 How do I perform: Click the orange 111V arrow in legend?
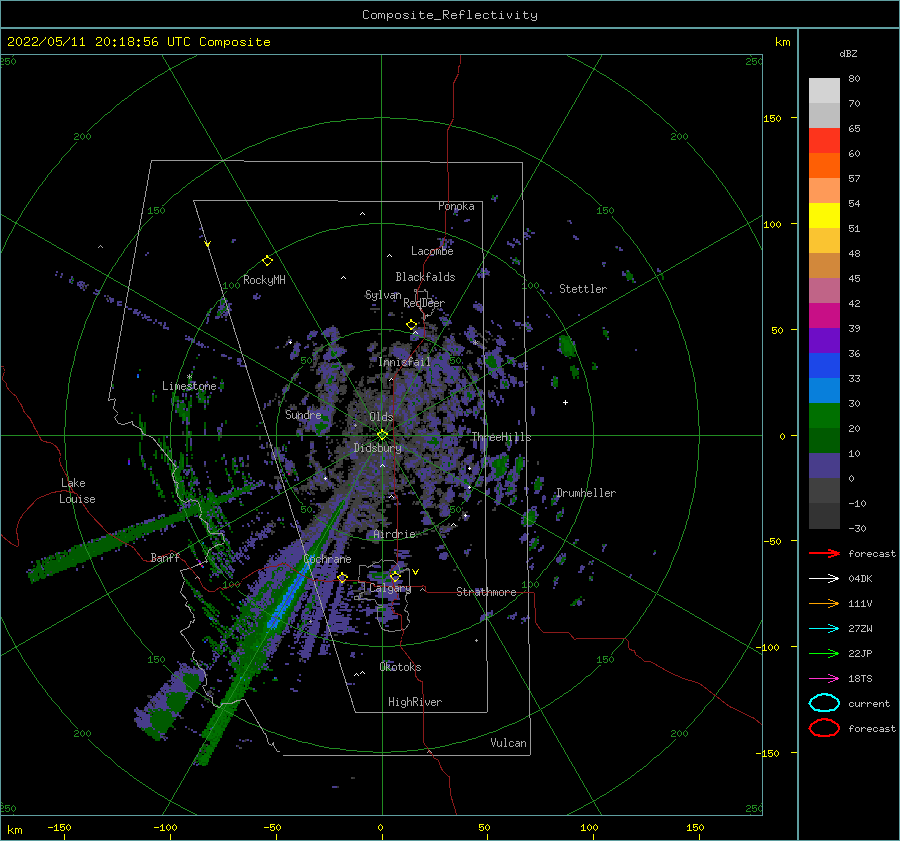click(x=824, y=603)
